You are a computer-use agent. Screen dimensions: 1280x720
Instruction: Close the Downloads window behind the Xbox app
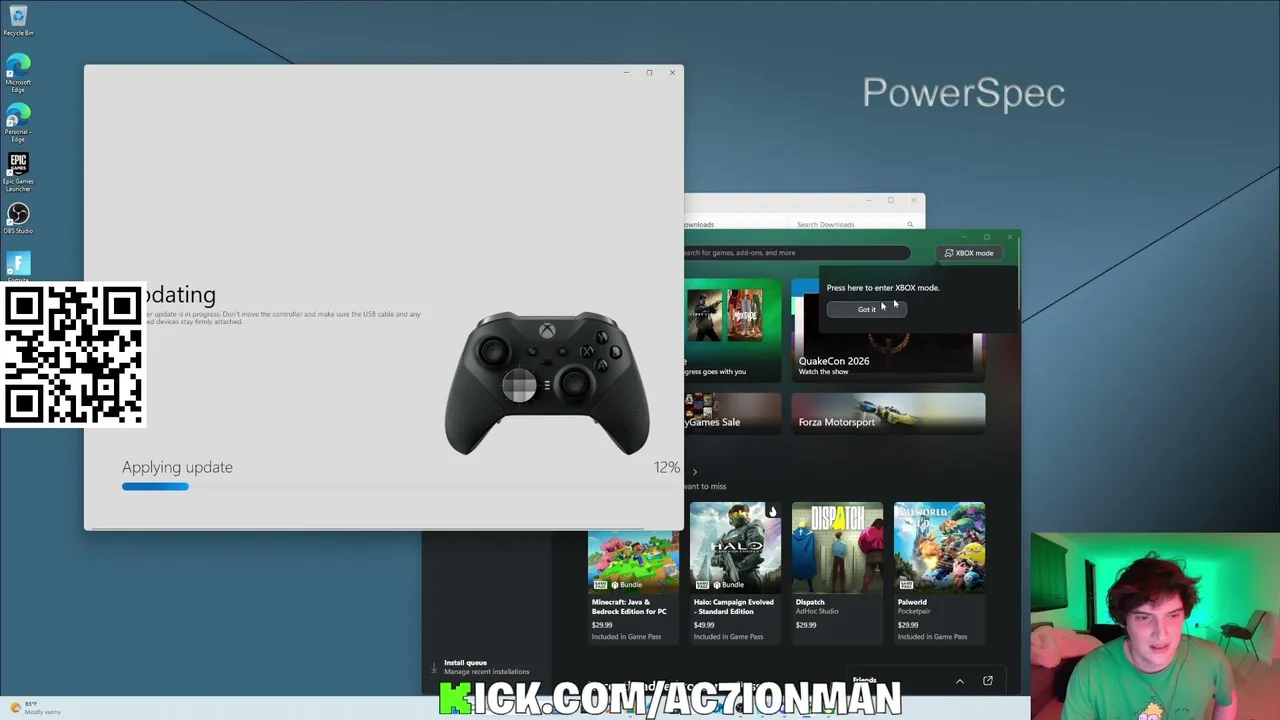click(x=913, y=200)
